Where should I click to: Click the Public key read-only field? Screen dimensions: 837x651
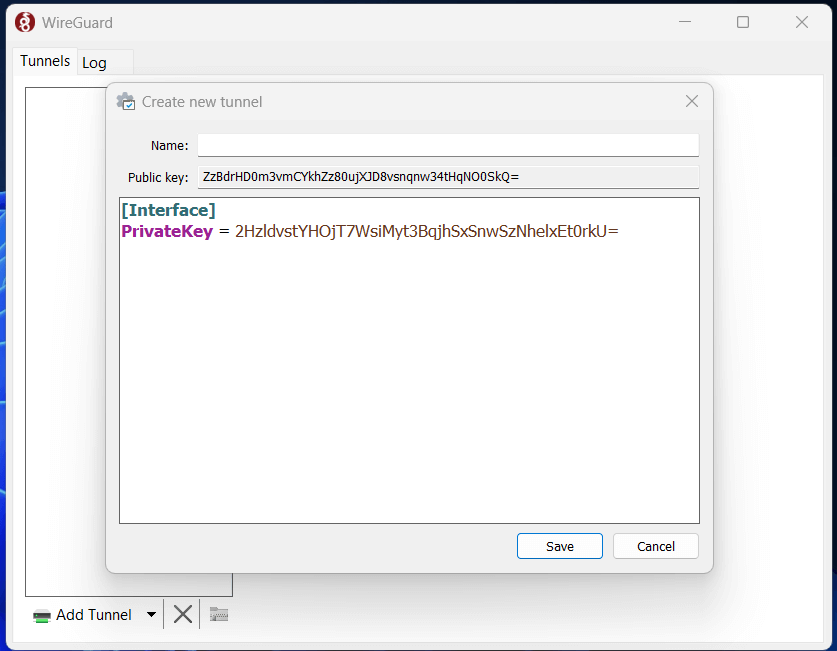[x=447, y=177]
